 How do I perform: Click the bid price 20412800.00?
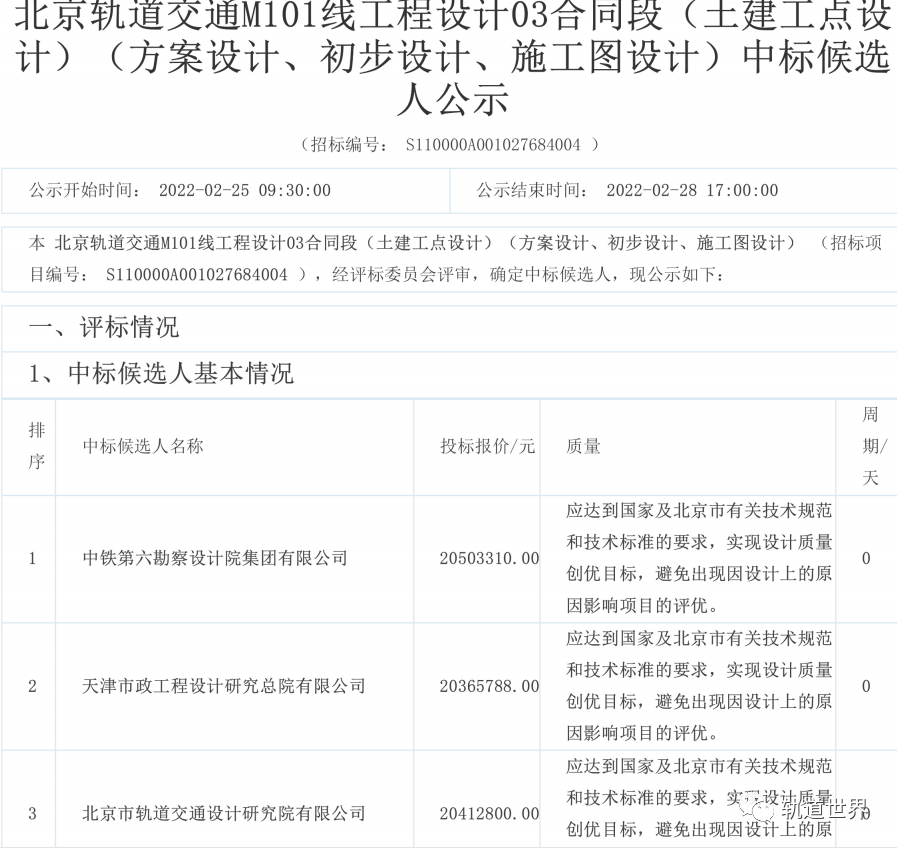[x=489, y=814]
